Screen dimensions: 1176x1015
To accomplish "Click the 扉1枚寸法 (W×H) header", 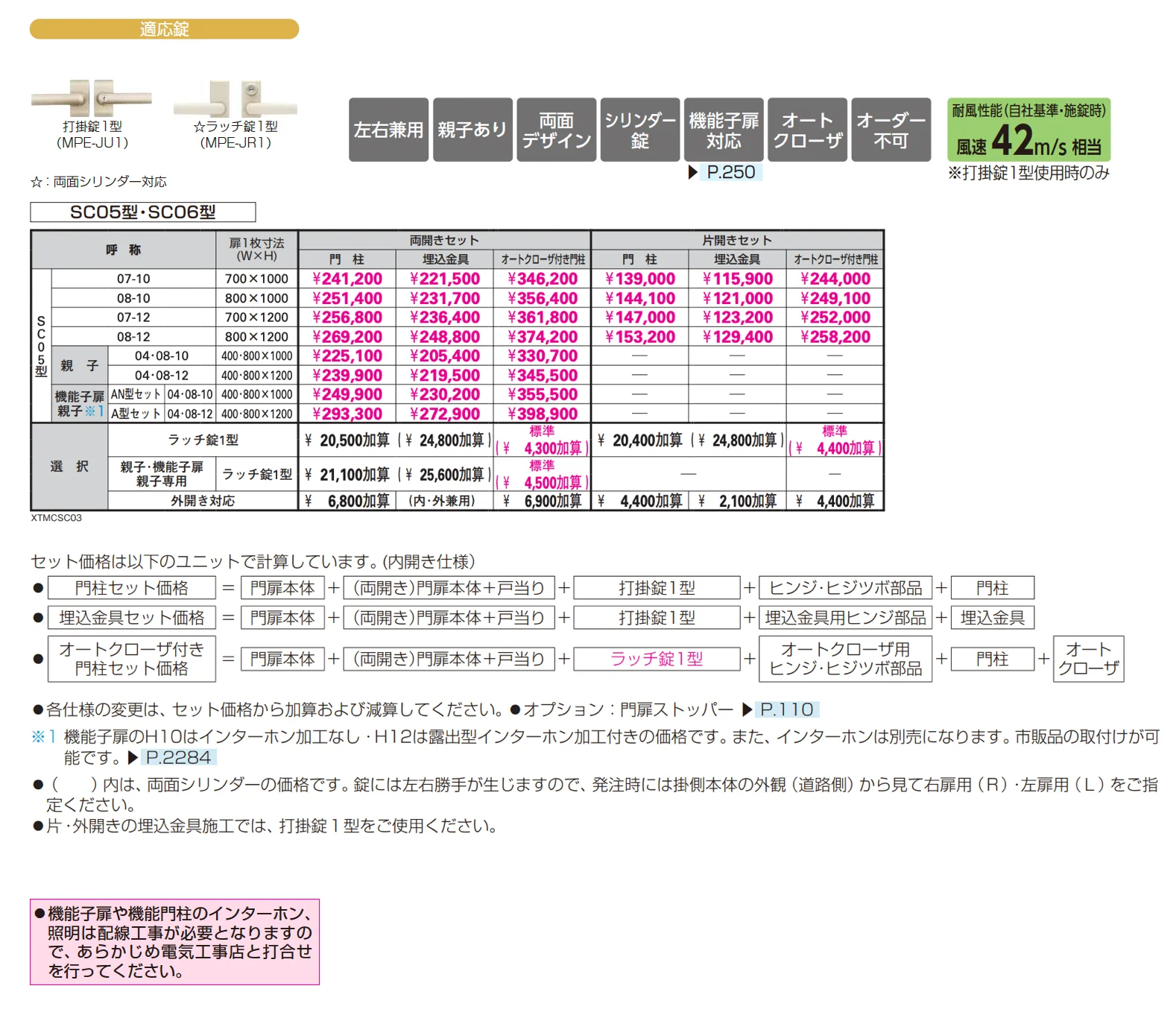I will (256, 250).
